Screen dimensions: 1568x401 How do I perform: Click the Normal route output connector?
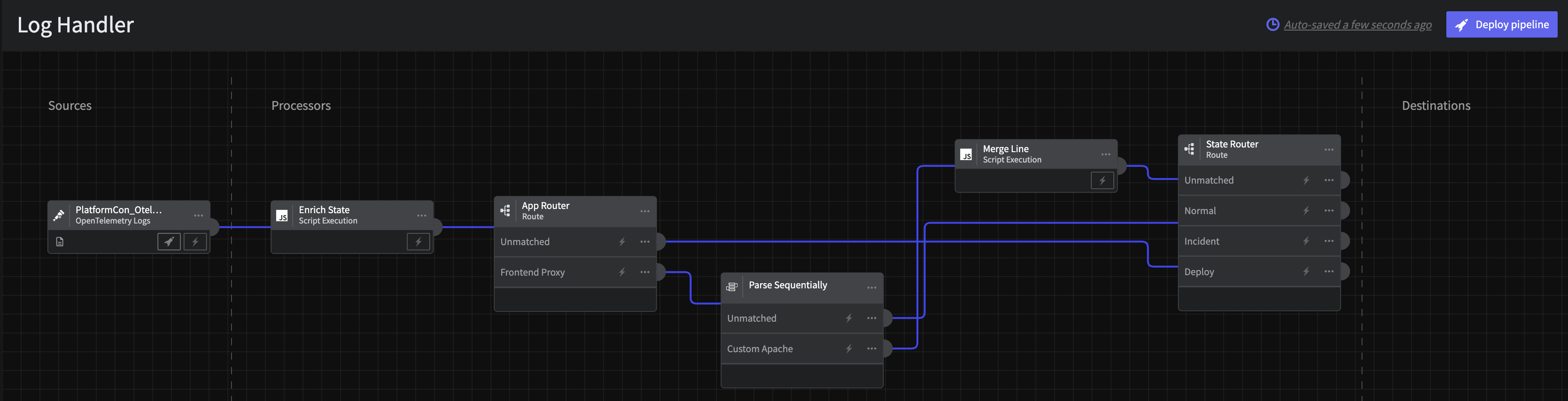coord(1344,210)
